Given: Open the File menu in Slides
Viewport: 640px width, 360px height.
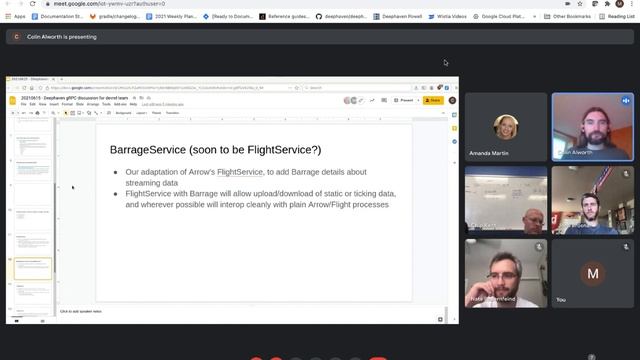Looking at the screenshot, I should pyautogui.click(x=24, y=104).
